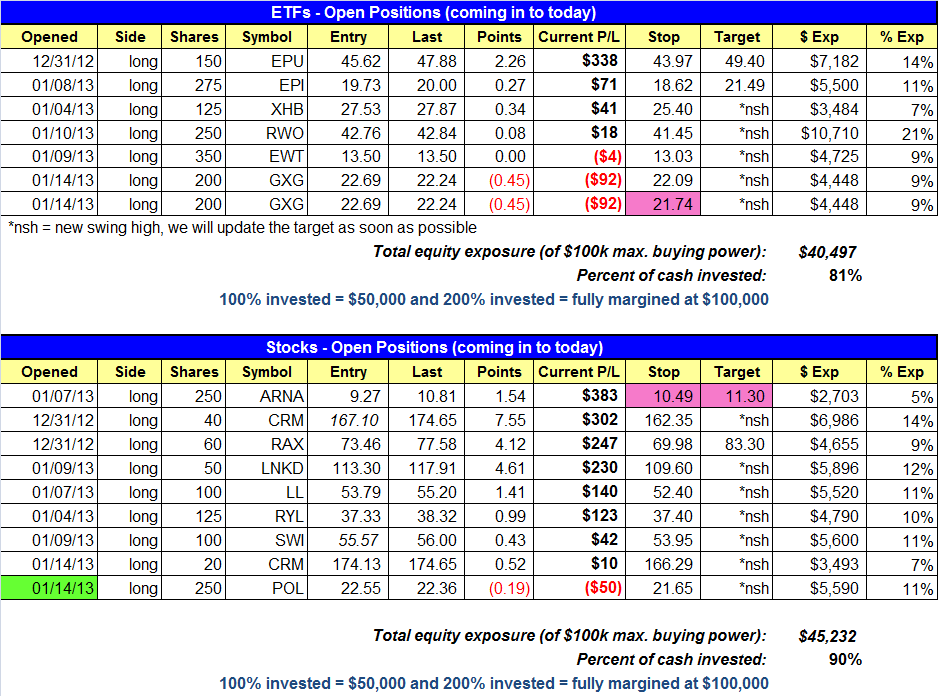Click EPU dollar exposure $7,182
938x696 pixels.
(x=834, y=61)
